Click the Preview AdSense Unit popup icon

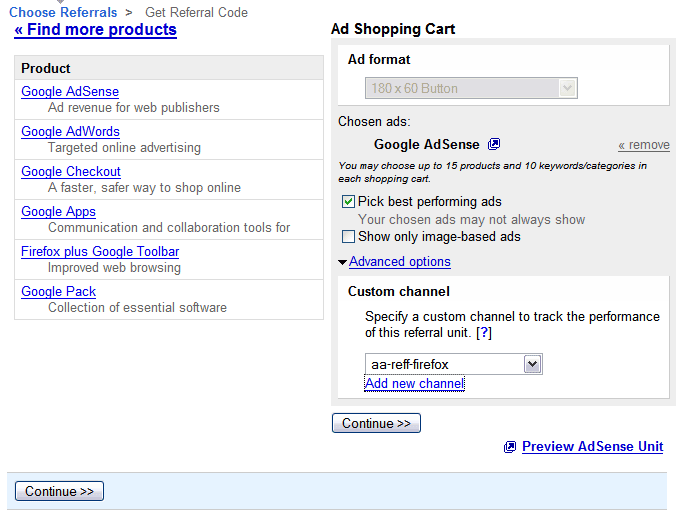click(x=510, y=447)
